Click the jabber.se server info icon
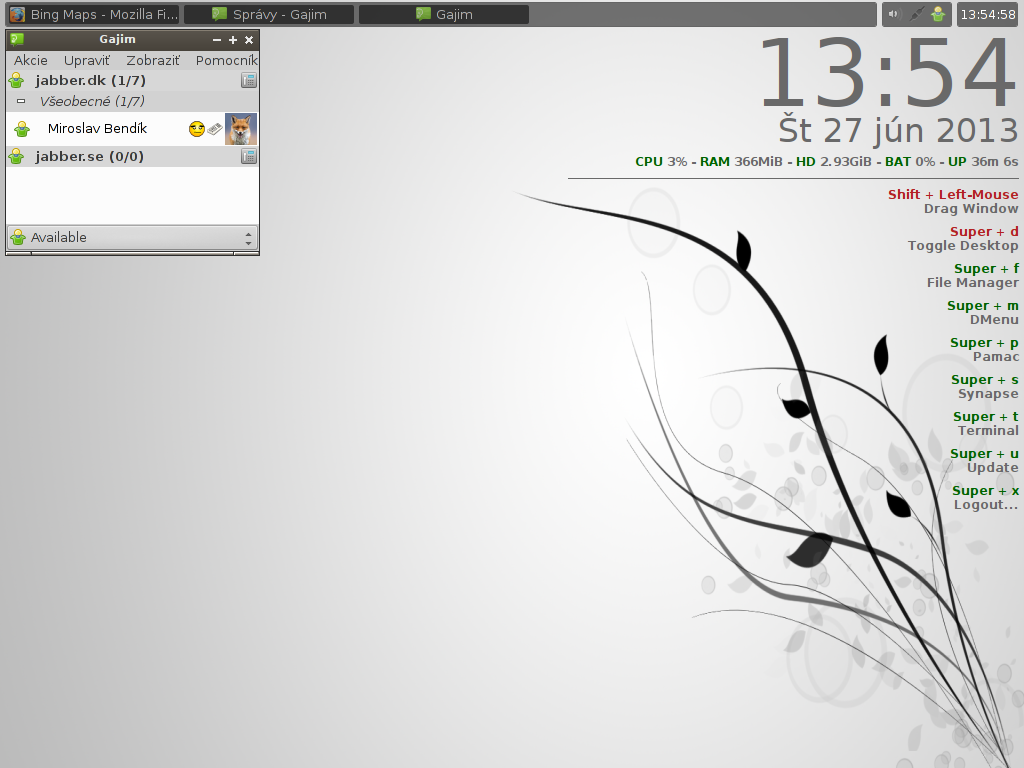This screenshot has width=1024, height=768. pyautogui.click(x=249, y=156)
